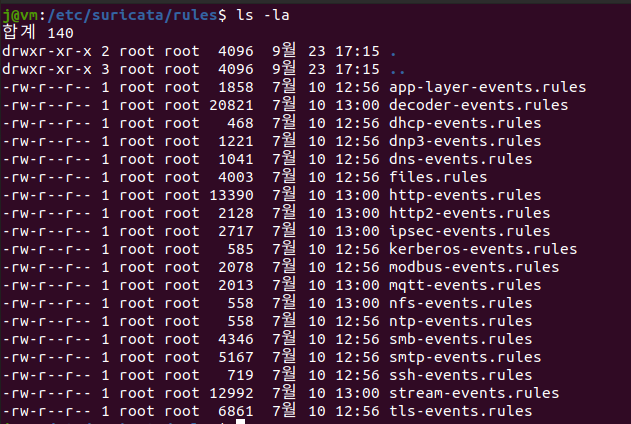Click tls-events.rules filename
Viewport: 631px width, 424px height.
[460, 411]
